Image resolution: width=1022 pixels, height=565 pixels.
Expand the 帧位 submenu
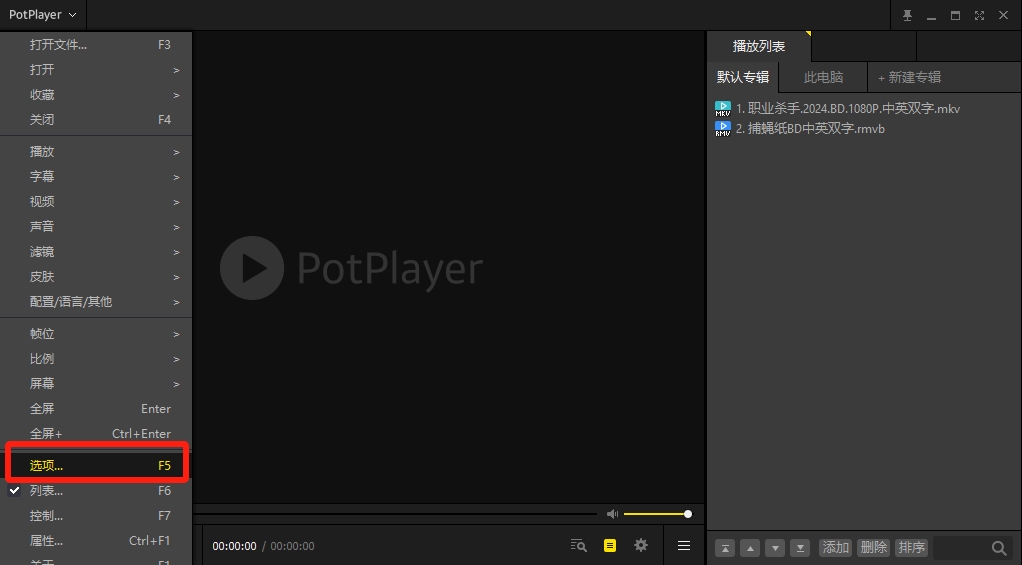[x=96, y=334]
